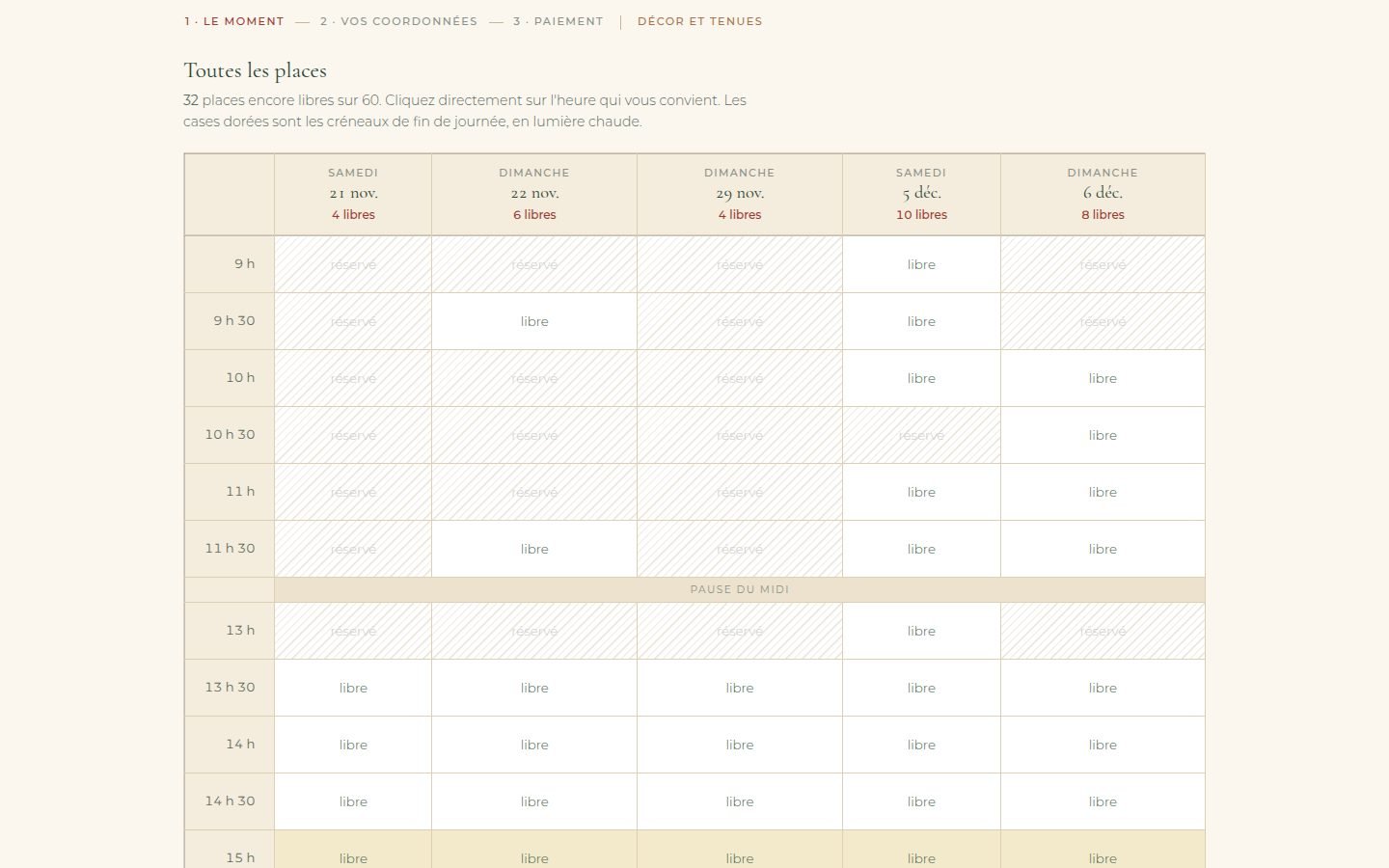The height and width of the screenshot is (868, 1389).
Task: Go to step '1 · Le moment'
Action: click(234, 21)
